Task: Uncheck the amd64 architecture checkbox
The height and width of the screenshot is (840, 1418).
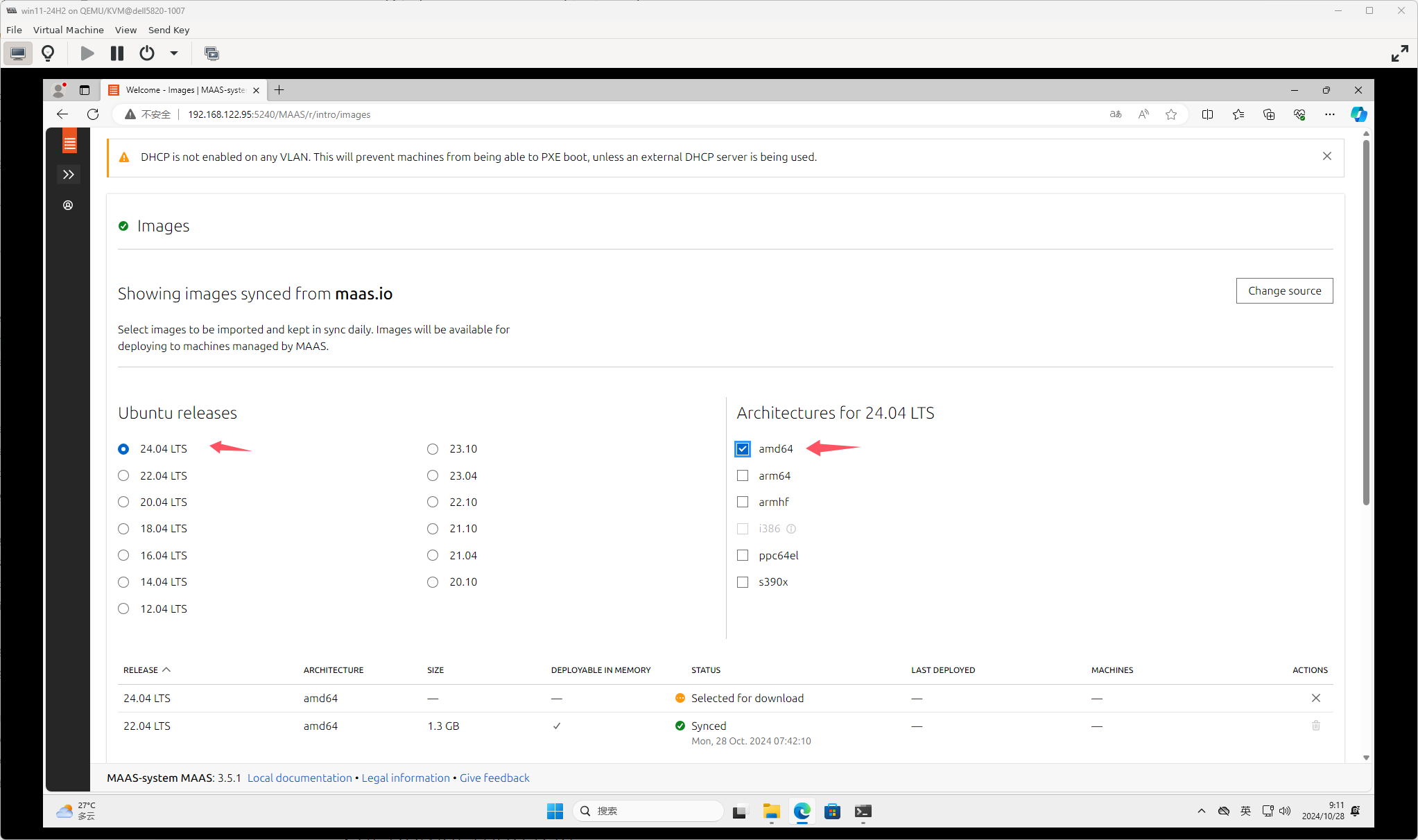Action: coord(742,448)
